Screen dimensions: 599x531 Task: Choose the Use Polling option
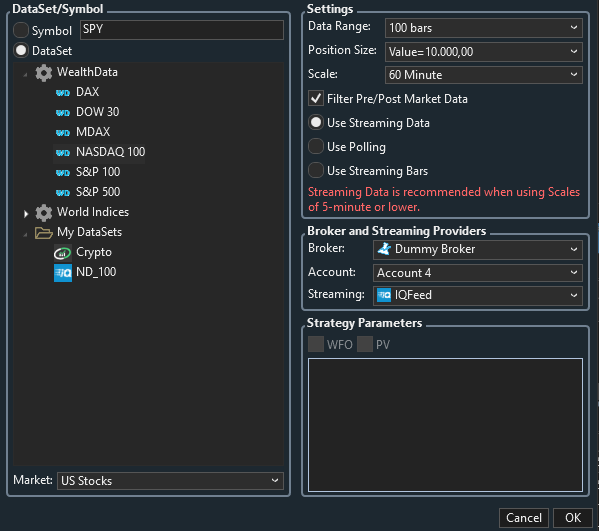(316, 147)
